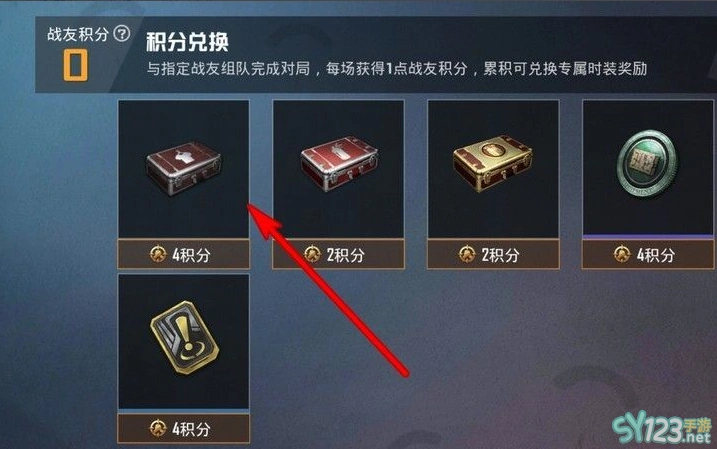
Task: Click the 积分兑换 heading
Action: coord(187,42)
